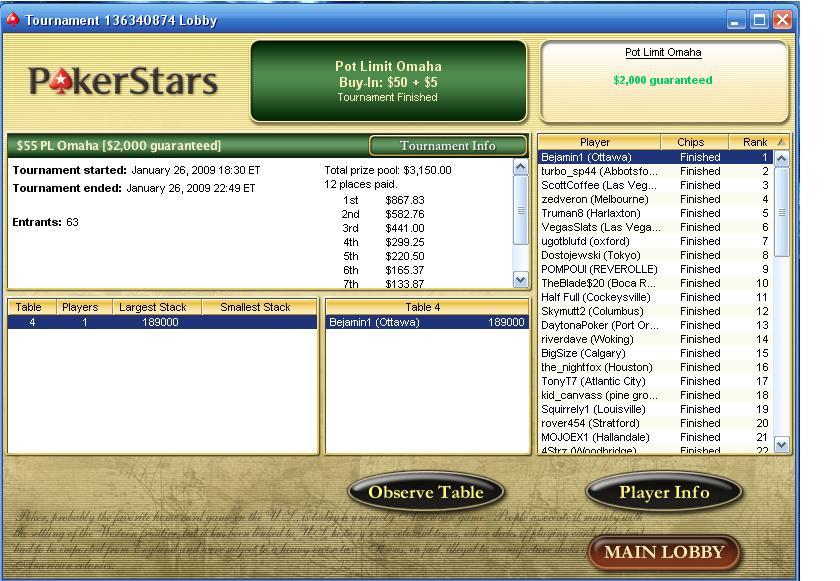Select player TheBlade$20 in ranking list
This screenshot has width=840, height=581.
click(x=656, y=283)
